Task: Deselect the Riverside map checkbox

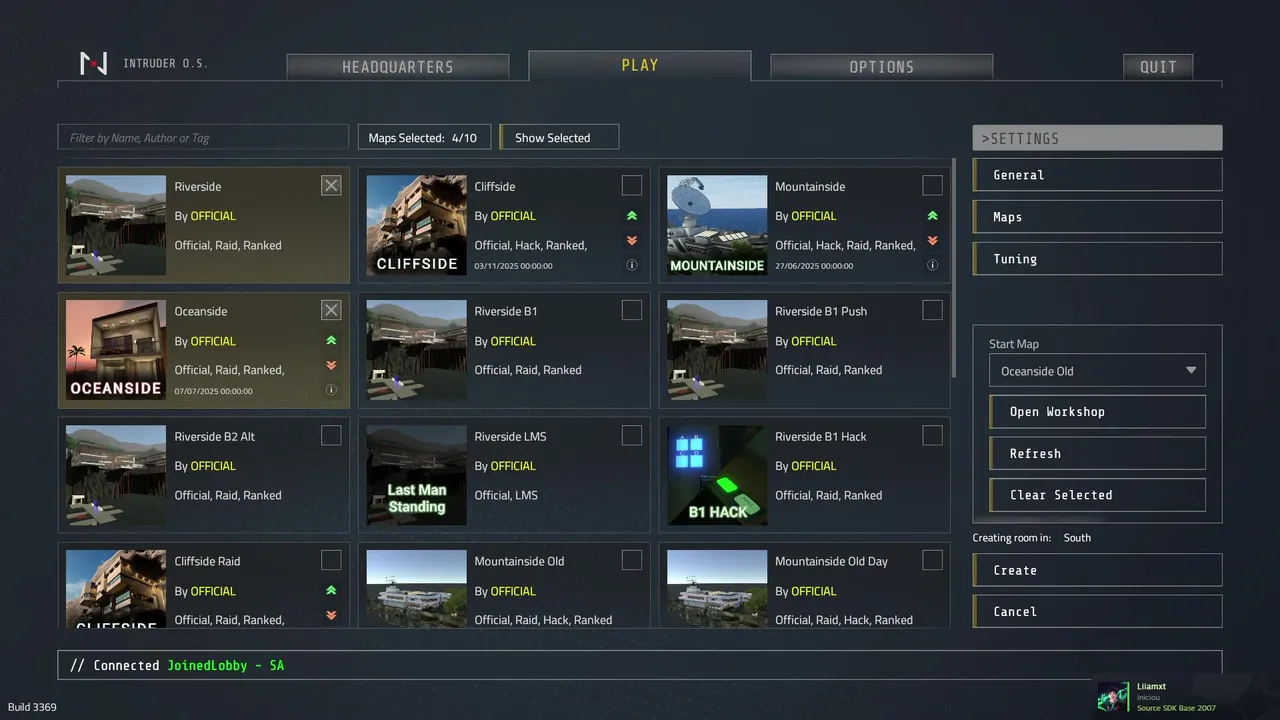Action: (331, 185)
